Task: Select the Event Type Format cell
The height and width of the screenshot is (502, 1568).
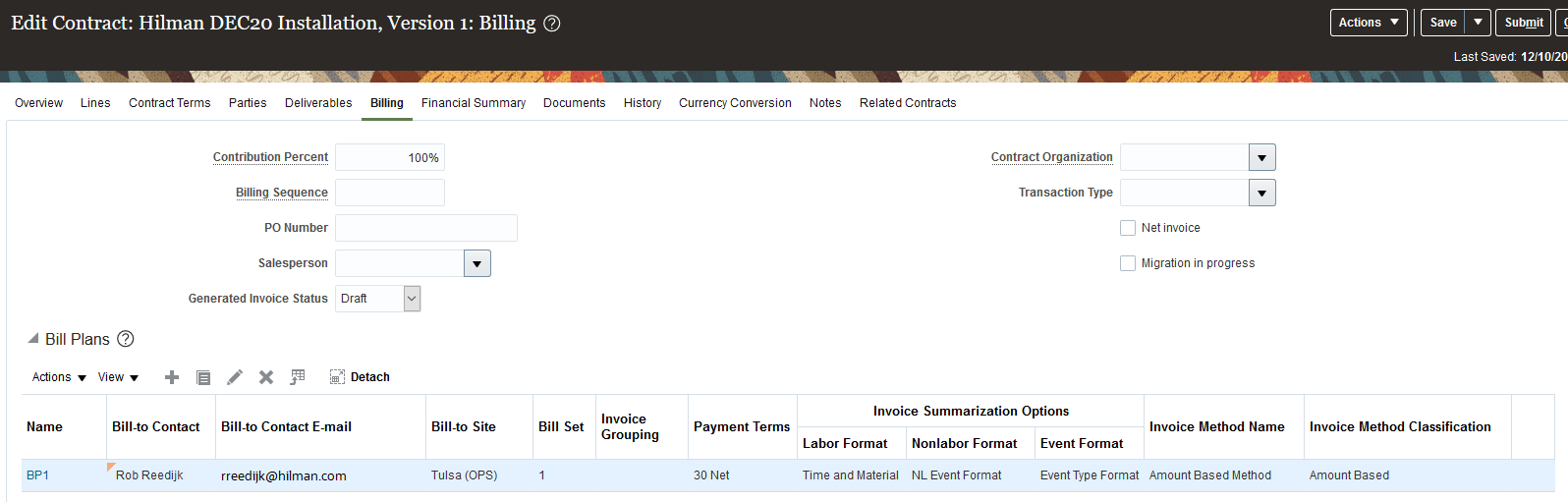Action: 1090,475
